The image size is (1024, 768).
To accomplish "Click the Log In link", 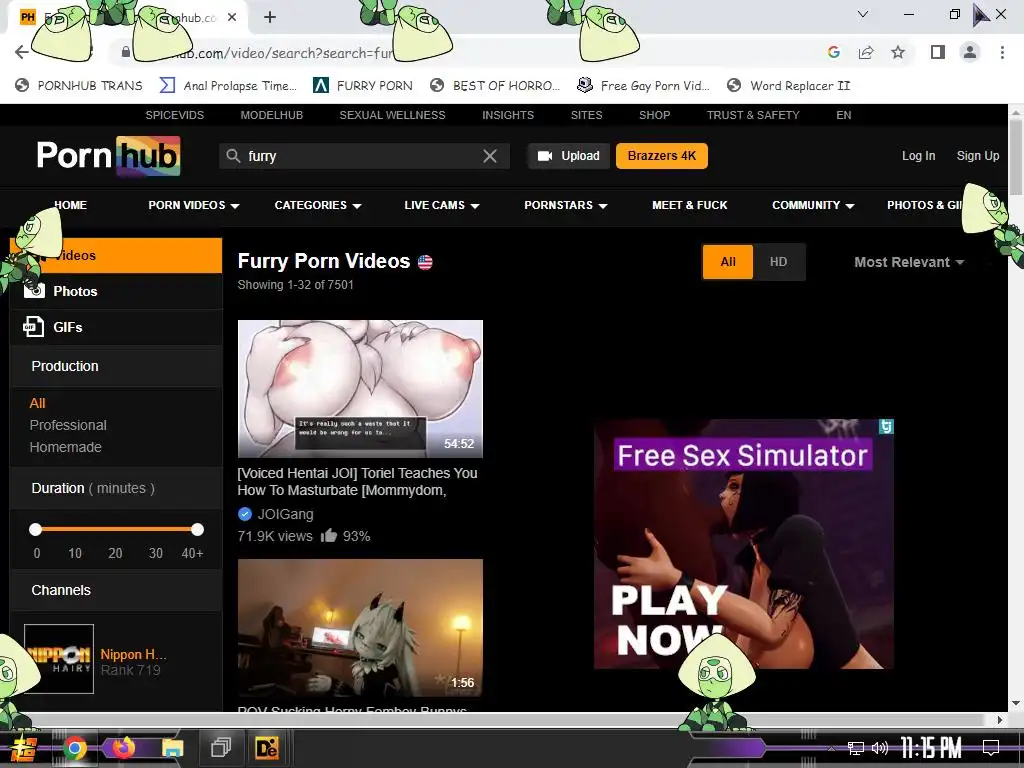I will [918, 156].
